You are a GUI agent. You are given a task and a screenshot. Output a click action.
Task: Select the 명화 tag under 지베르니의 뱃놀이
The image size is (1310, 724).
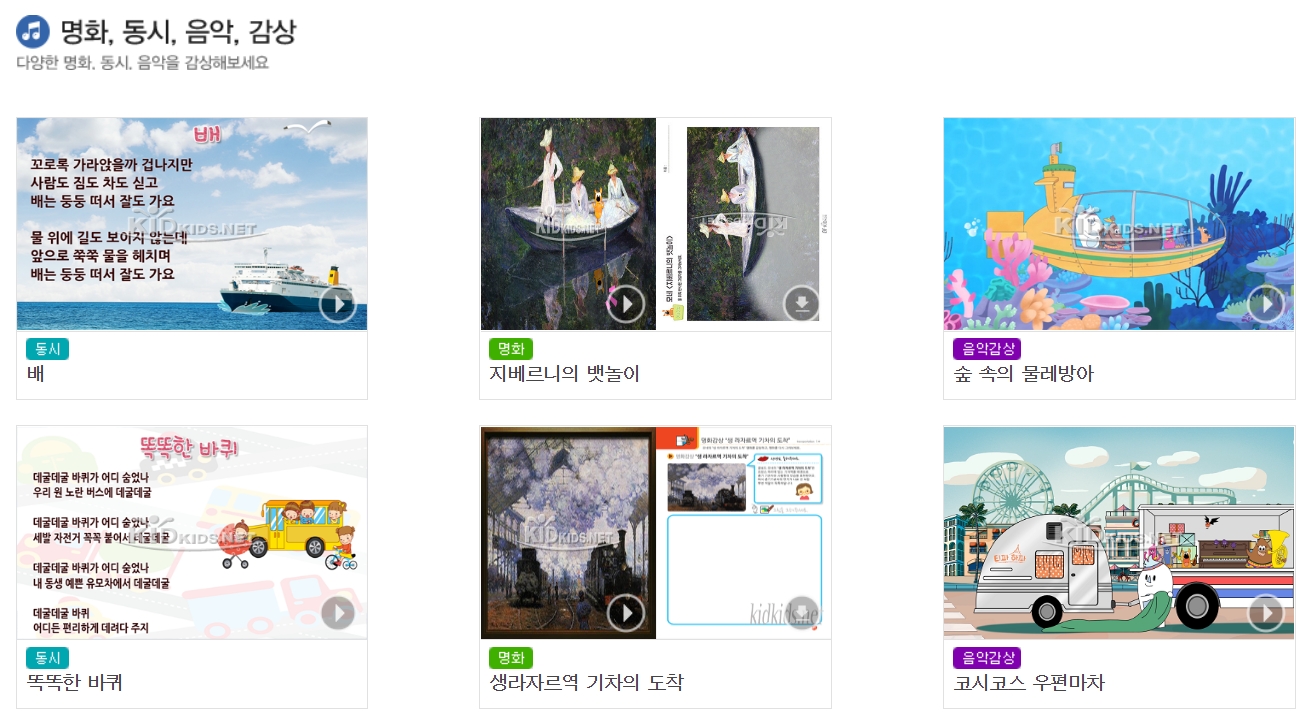click(511, 349)
